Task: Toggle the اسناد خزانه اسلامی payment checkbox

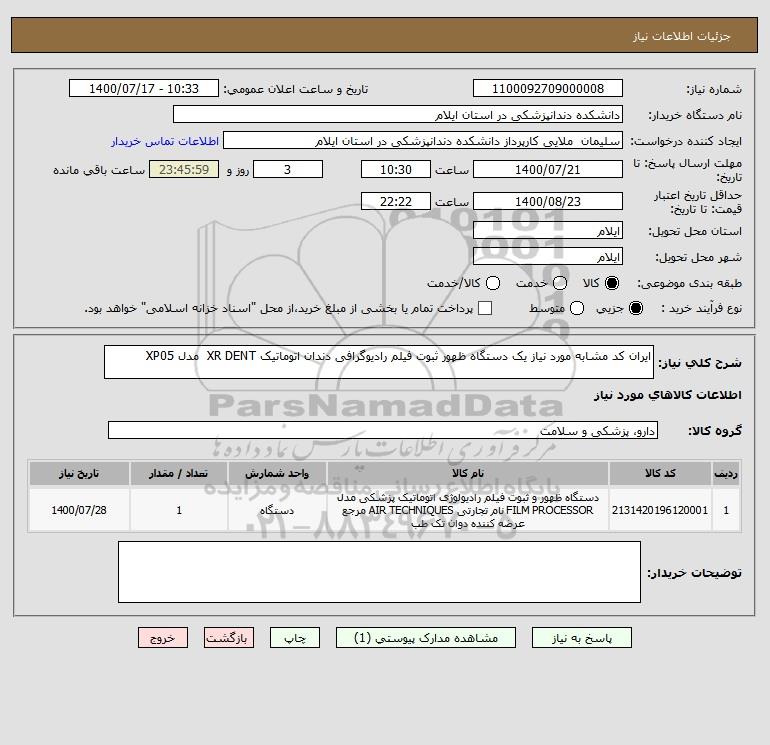Action: pyautogui.click(x=485, y=308)
